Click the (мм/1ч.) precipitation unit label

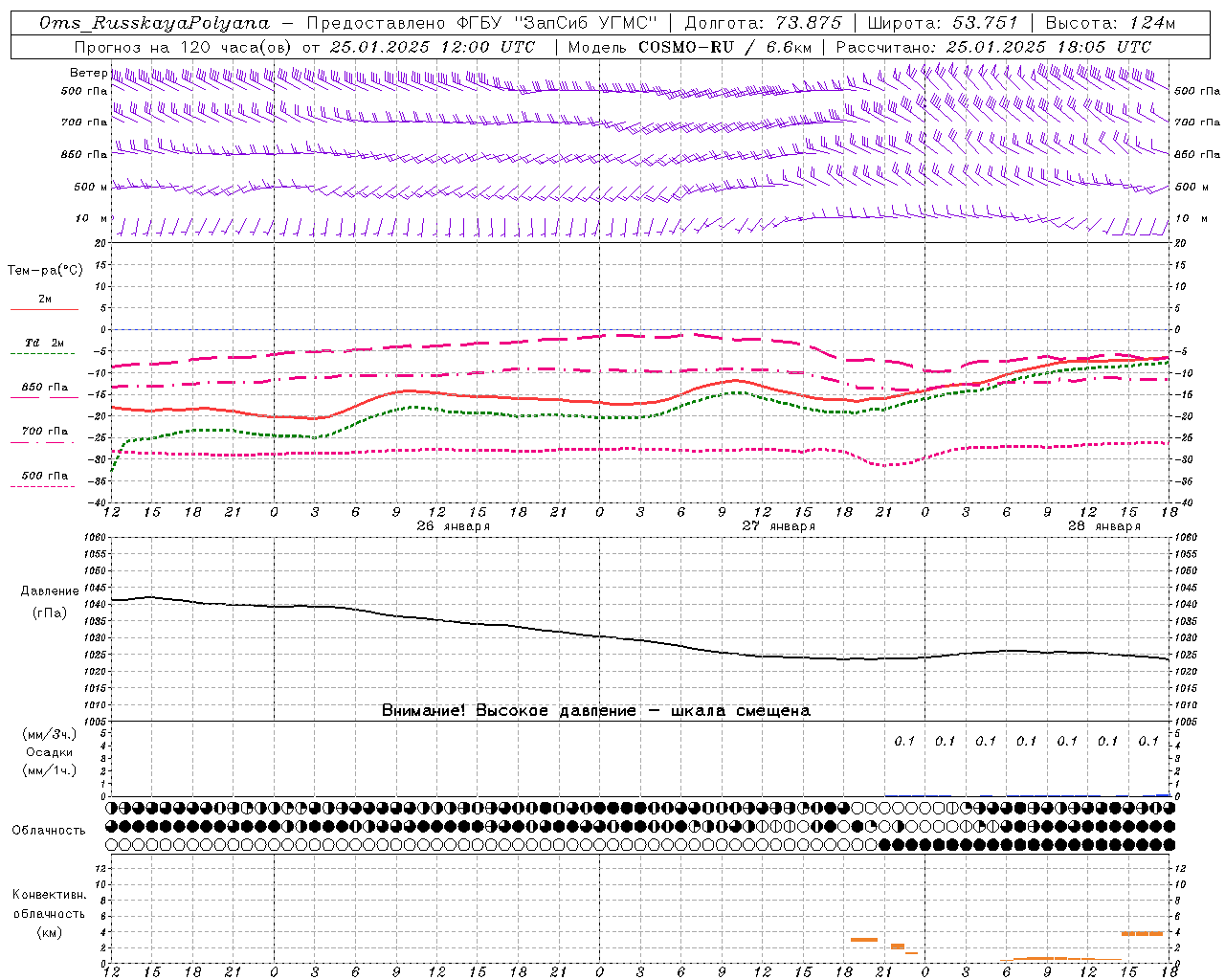point(49,770)
